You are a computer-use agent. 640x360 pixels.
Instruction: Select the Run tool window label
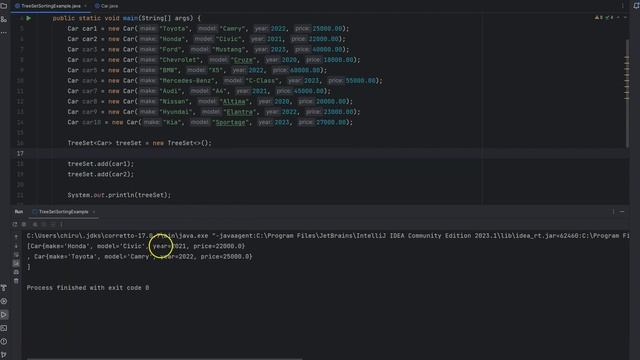[19, 211]
